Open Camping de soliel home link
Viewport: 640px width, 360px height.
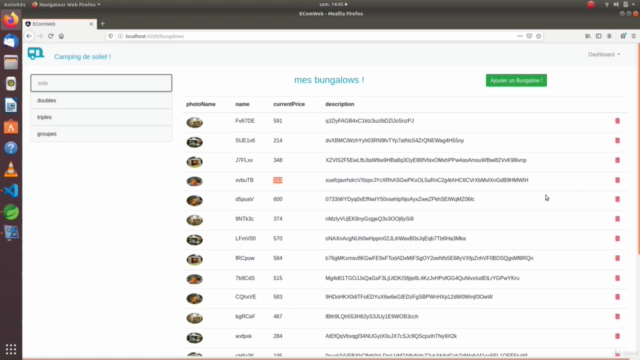tap(82, 57)
